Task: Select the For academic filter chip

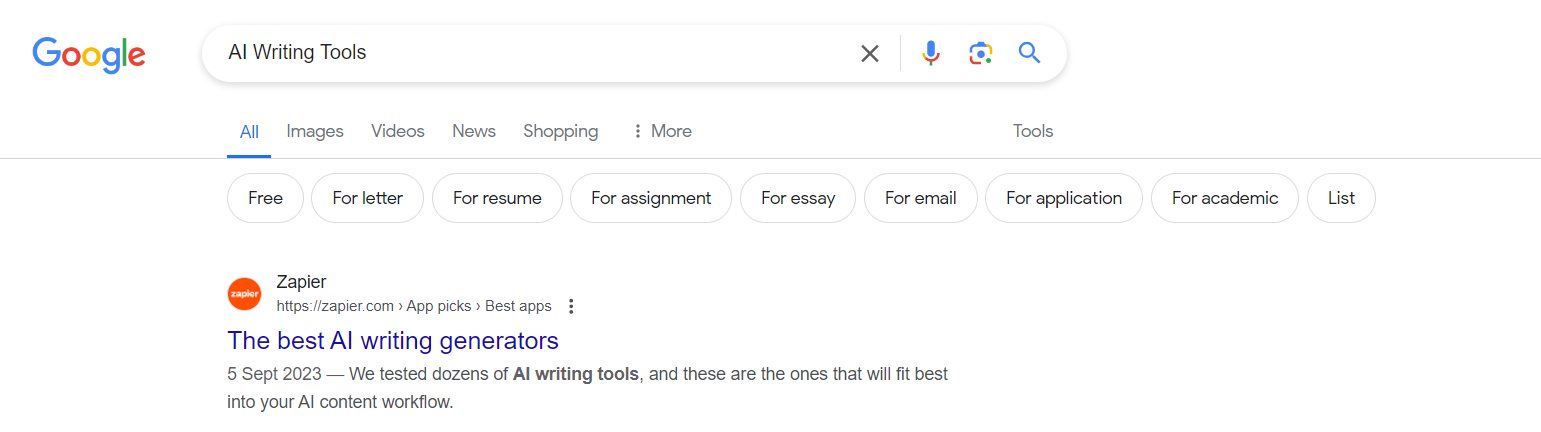Action: click(1225, 198)
